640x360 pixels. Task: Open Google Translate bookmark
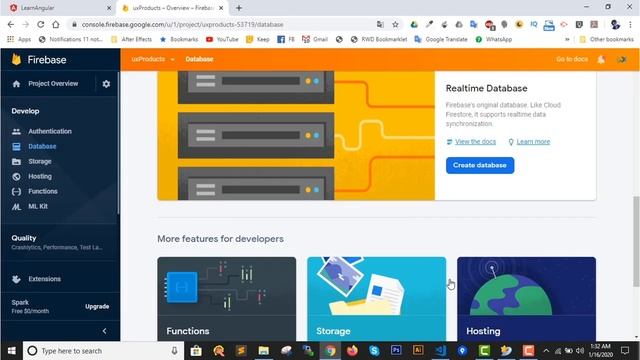441,39
